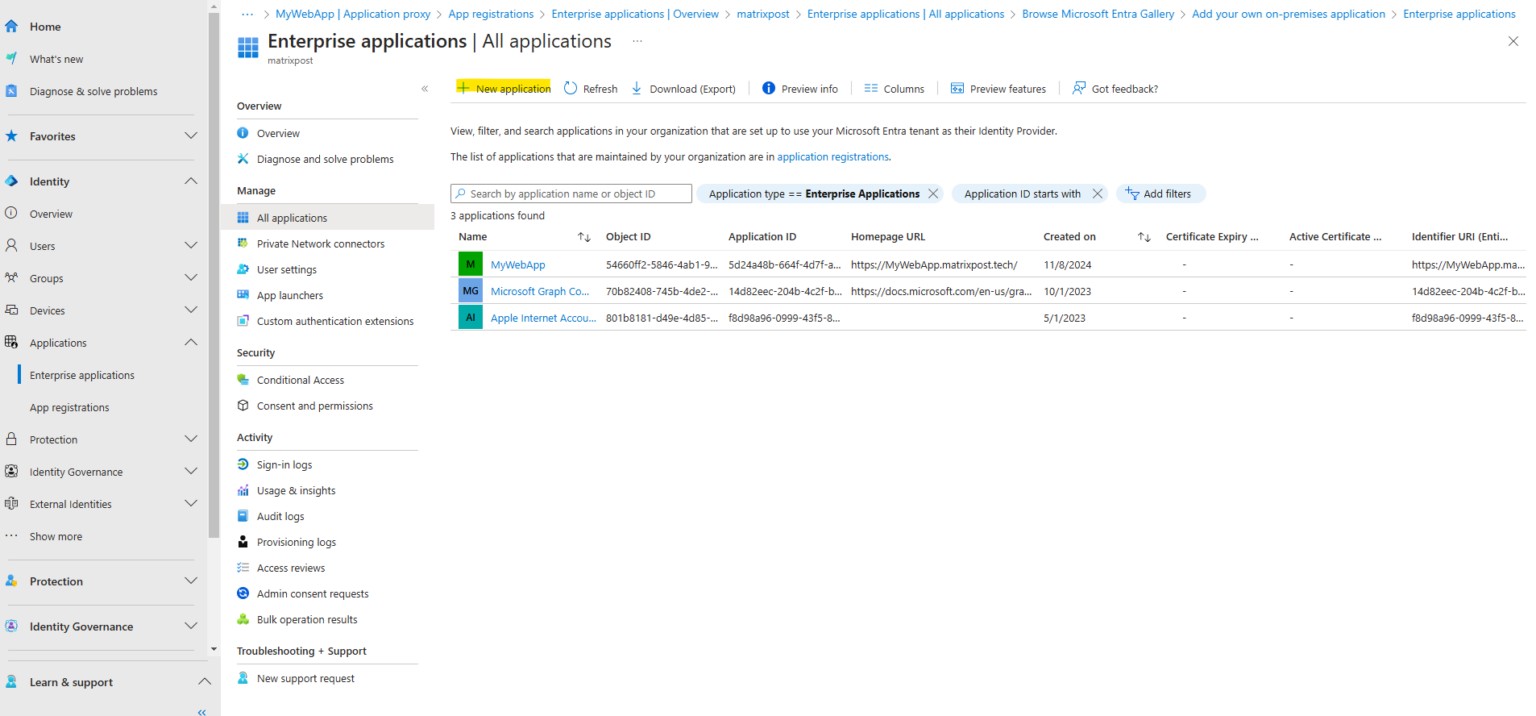Viewport: 1536px width, 716px height.
Task: Open the matrixpost breadcrumb item
Action: tap(763, 13)
